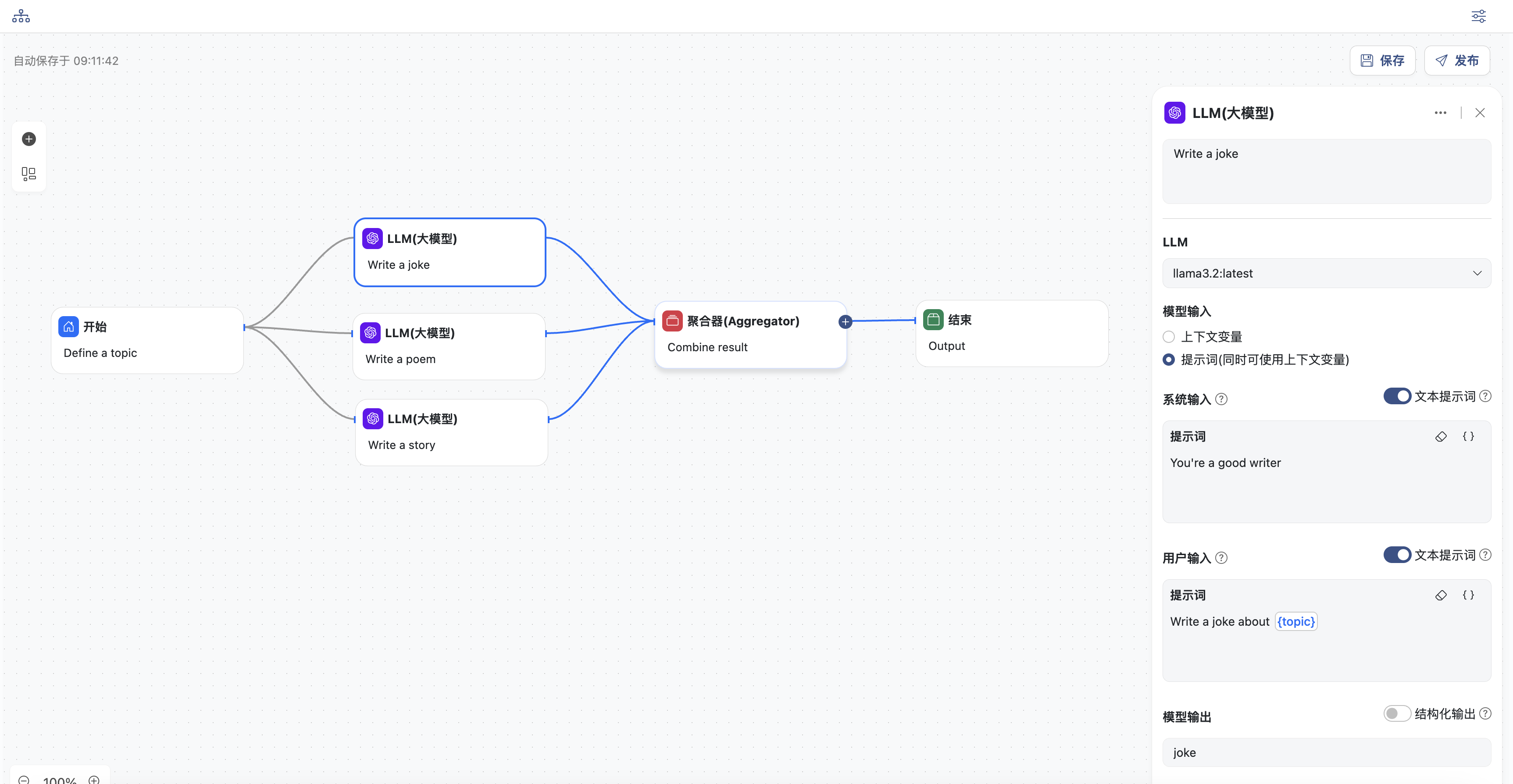The height and width of the screenshot is (784, 1513).
Task: Toggle 文本提示词 switch for user input
Action: (1397, 554)
